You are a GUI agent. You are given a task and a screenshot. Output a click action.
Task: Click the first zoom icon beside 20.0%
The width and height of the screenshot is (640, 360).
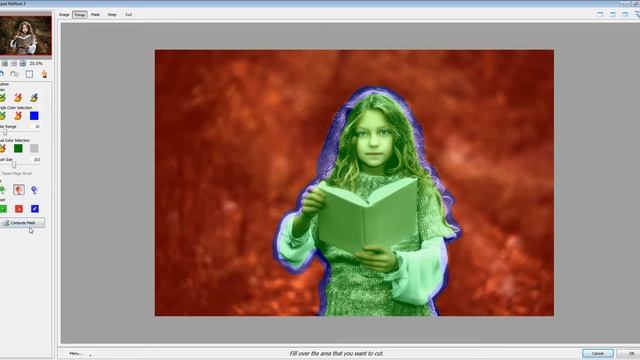click(x=4, y=64)
